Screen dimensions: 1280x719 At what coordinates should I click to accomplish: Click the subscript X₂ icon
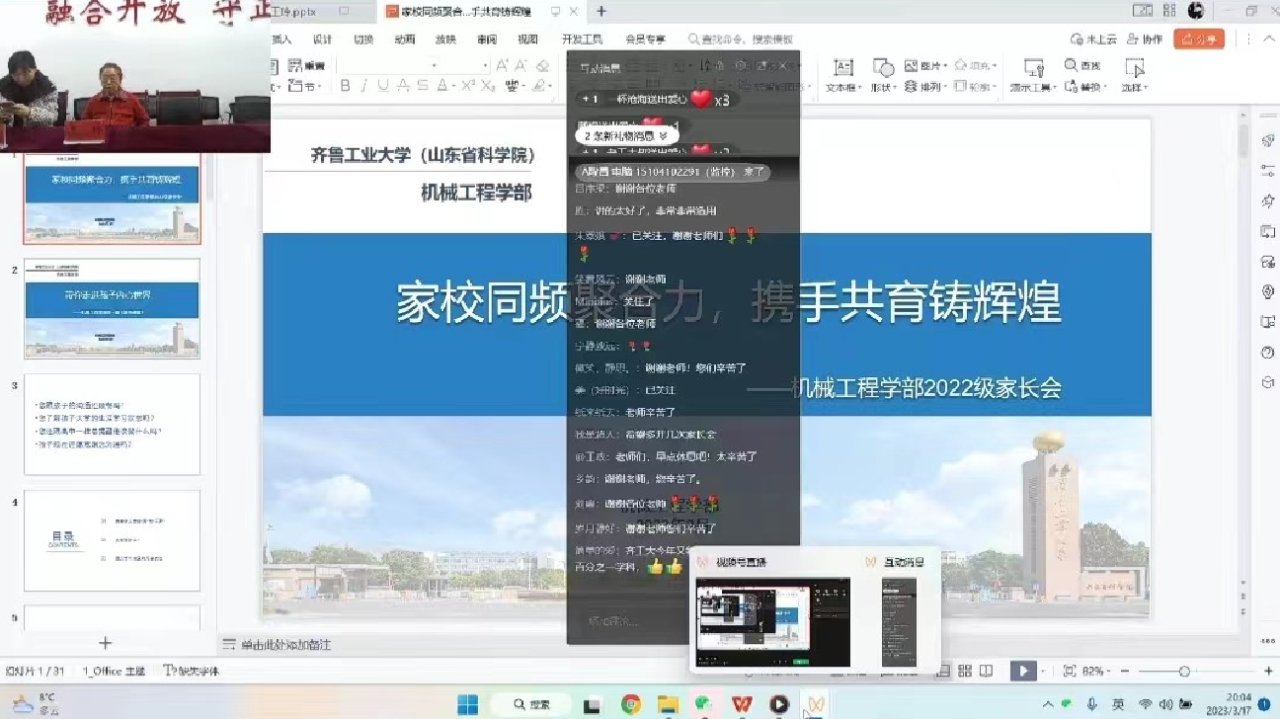pos(488,87)
